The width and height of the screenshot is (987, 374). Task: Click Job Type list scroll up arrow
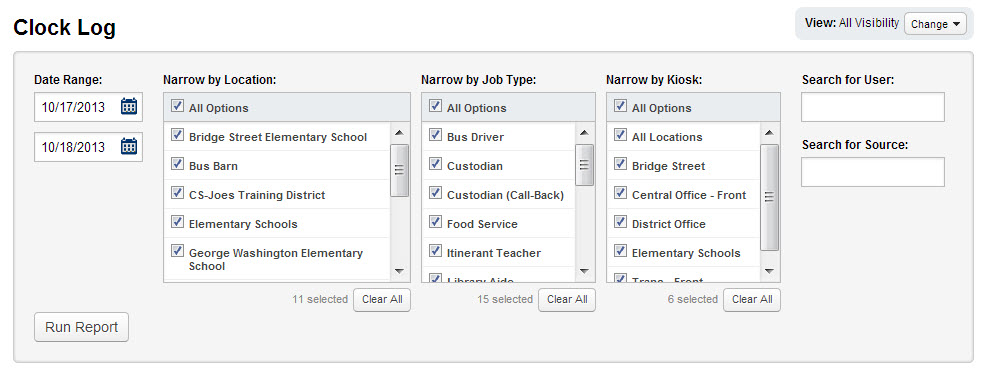[584, 133]
